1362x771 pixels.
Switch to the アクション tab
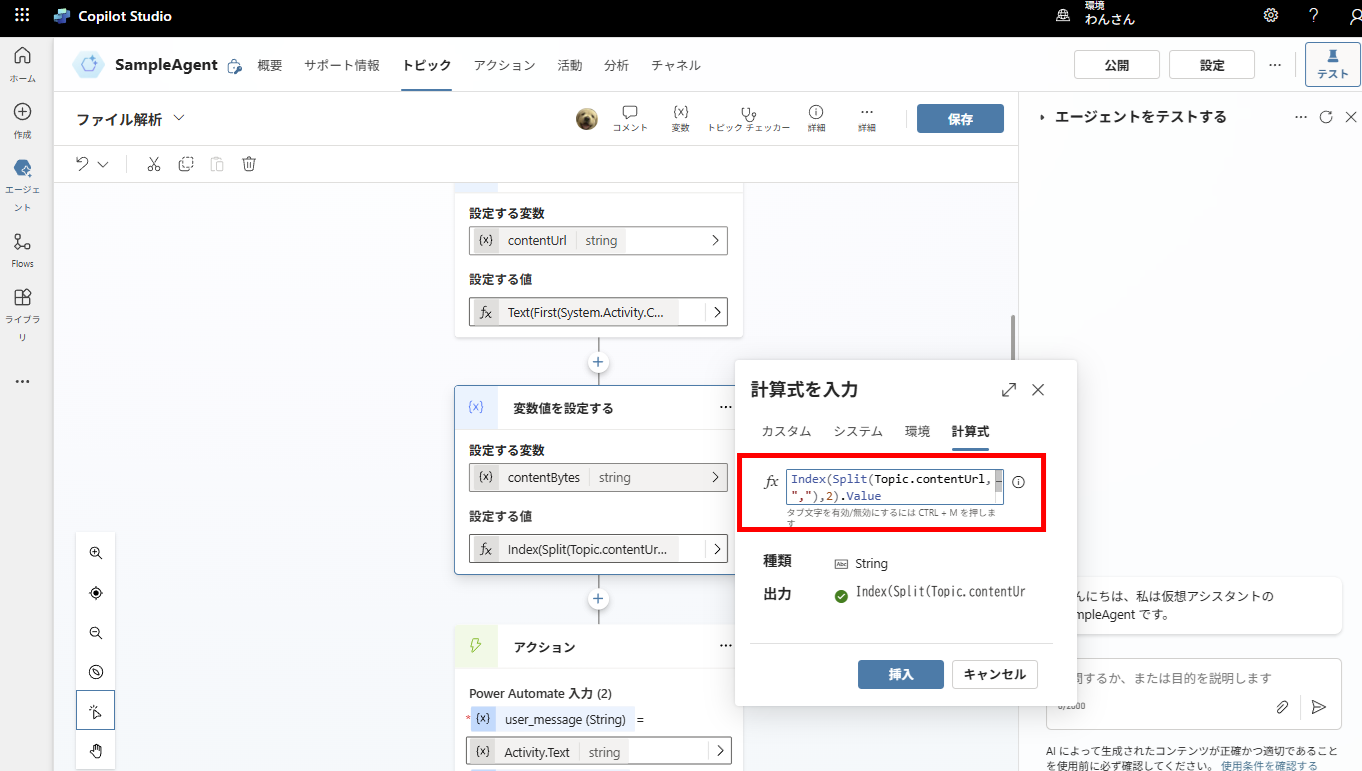(504, 65)
